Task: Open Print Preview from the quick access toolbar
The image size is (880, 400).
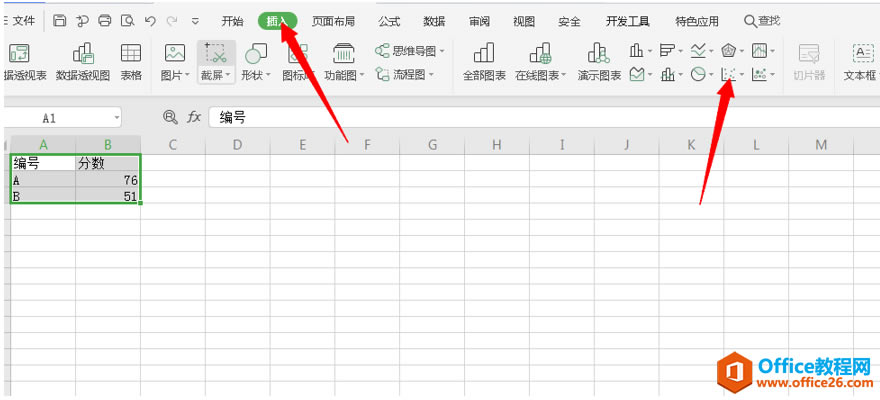Action: click(x=128, y=21)
